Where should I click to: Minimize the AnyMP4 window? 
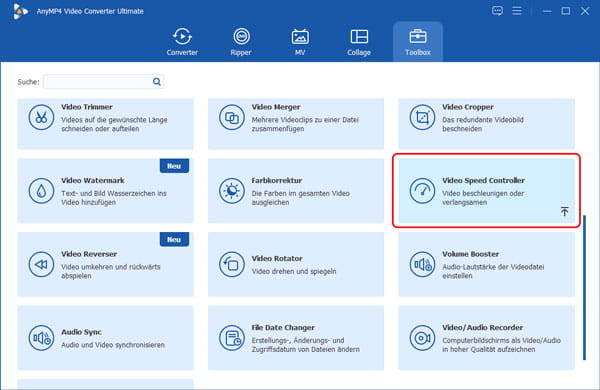[x=547, y=11]
